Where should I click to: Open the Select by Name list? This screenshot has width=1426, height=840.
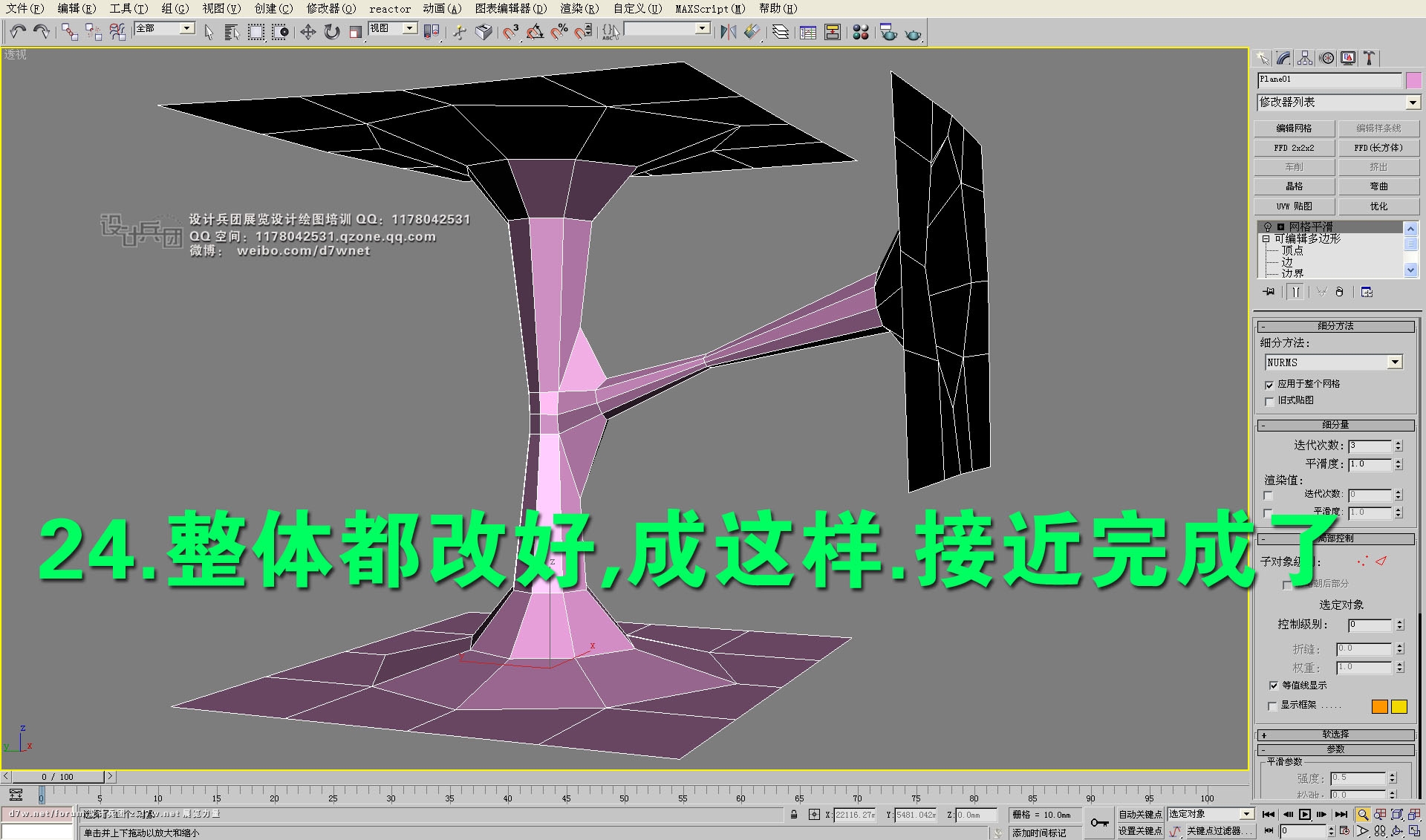232,31
